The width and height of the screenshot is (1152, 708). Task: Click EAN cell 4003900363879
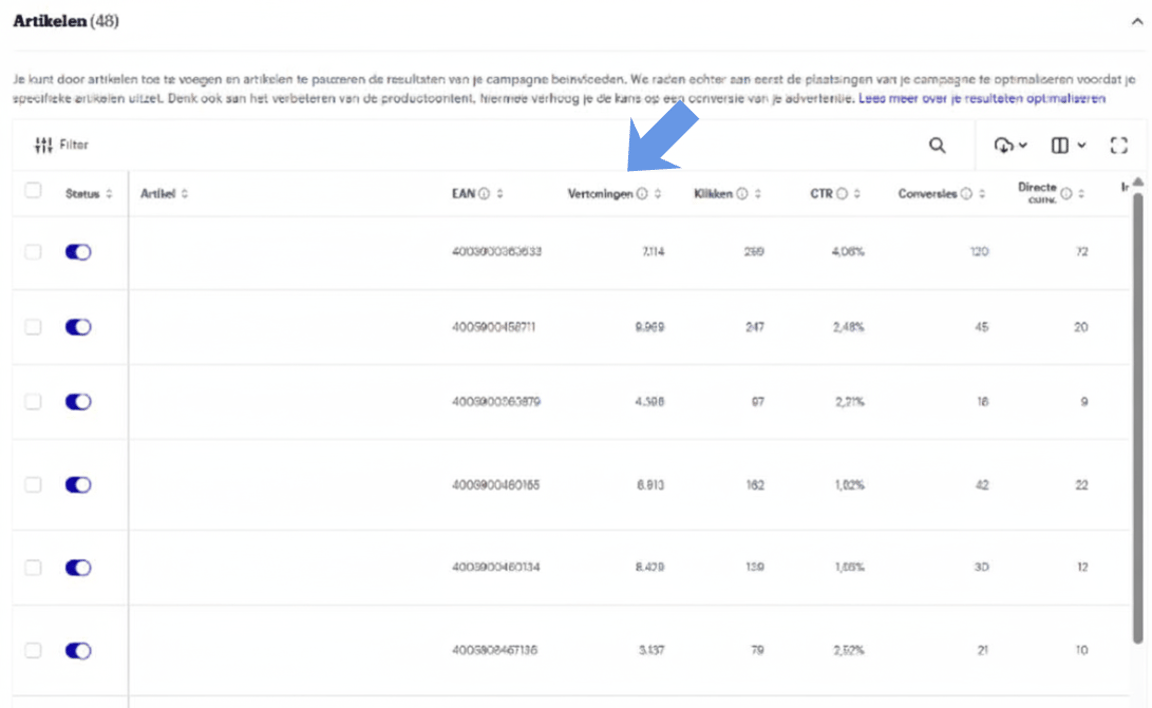pyautogui.click(x=496, y=402)
